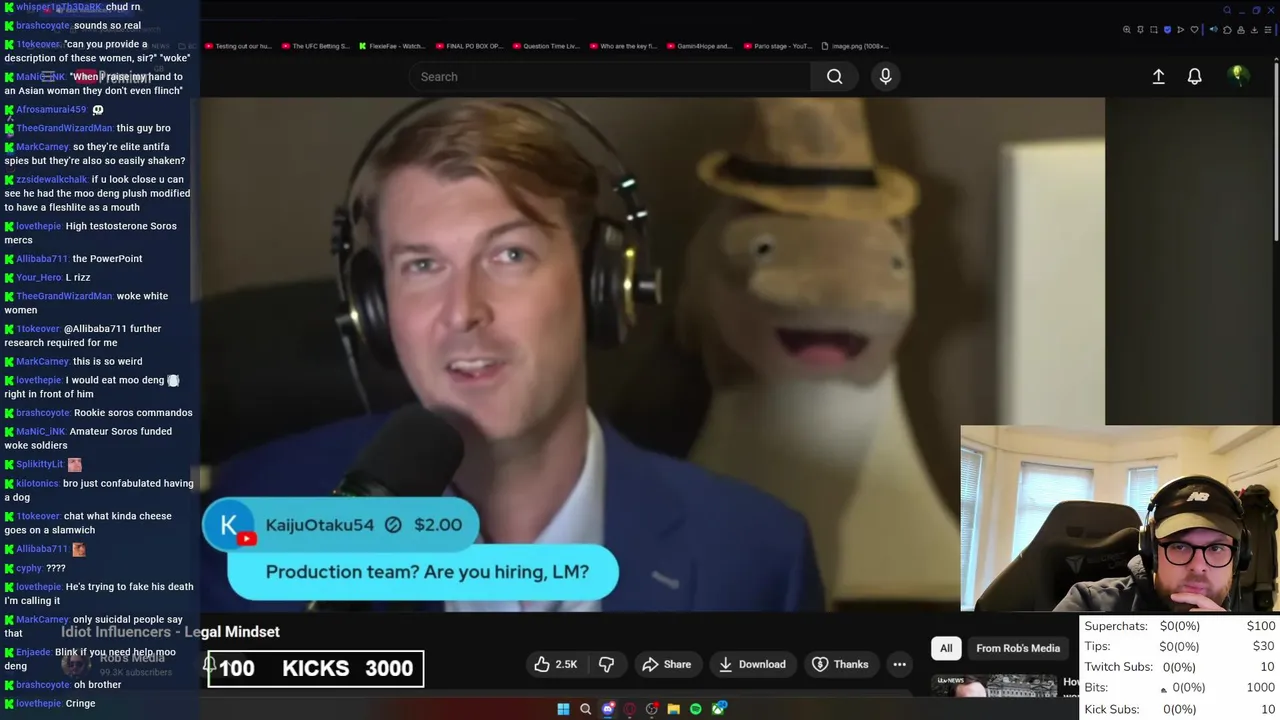Open Discord icon in the taskbar
The height and width of the screenshot is (720, 1280).
[x=608, y=709]
